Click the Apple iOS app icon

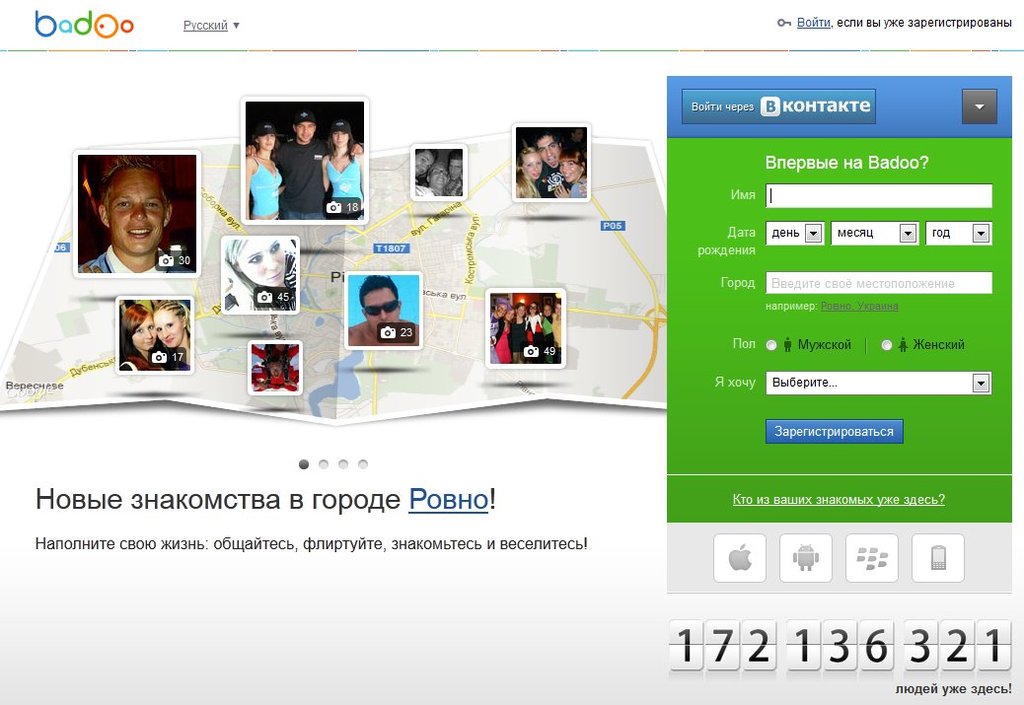coord(739,558)
